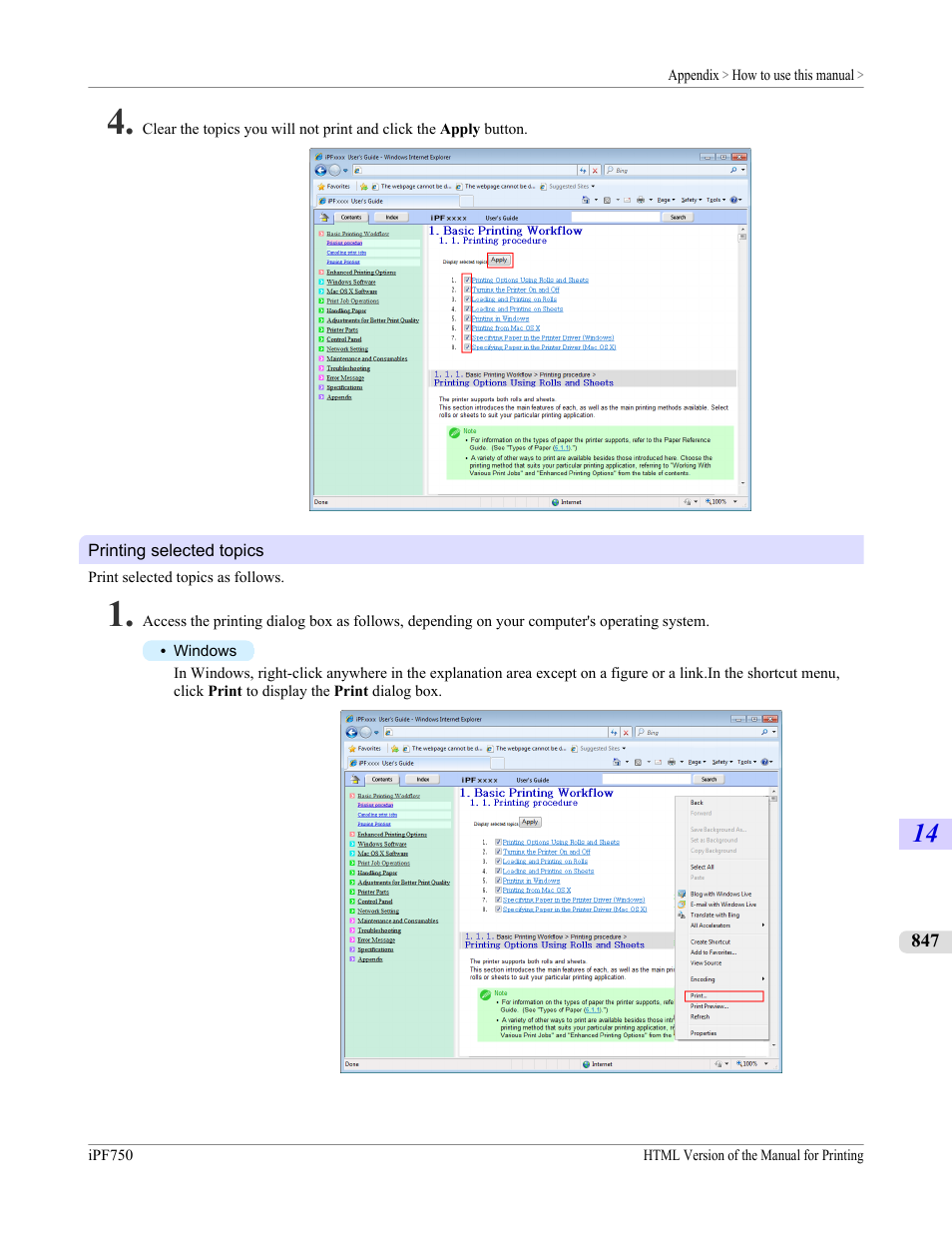952x1233 pixels.
Task: Switch to Index tab in upper browser
Action: (x=392, y=217)
